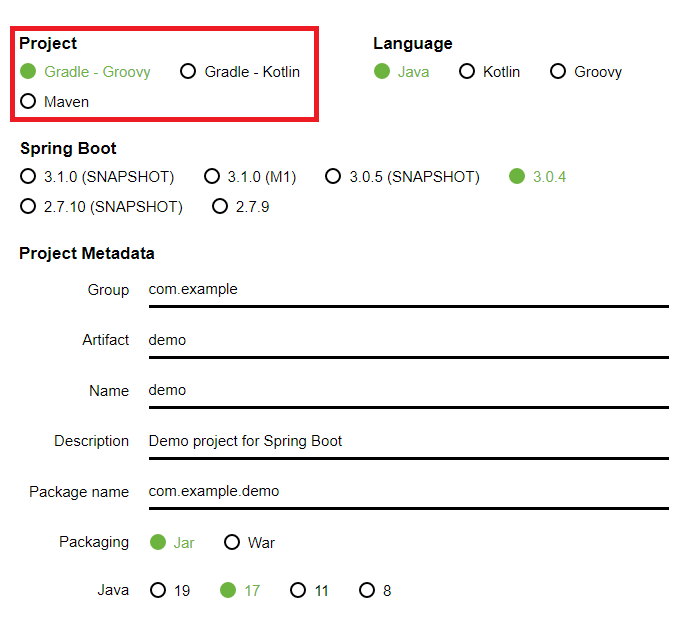Select Spring Boot version 3.0.4
Viewport: 695px width, 628px height.
538,176
